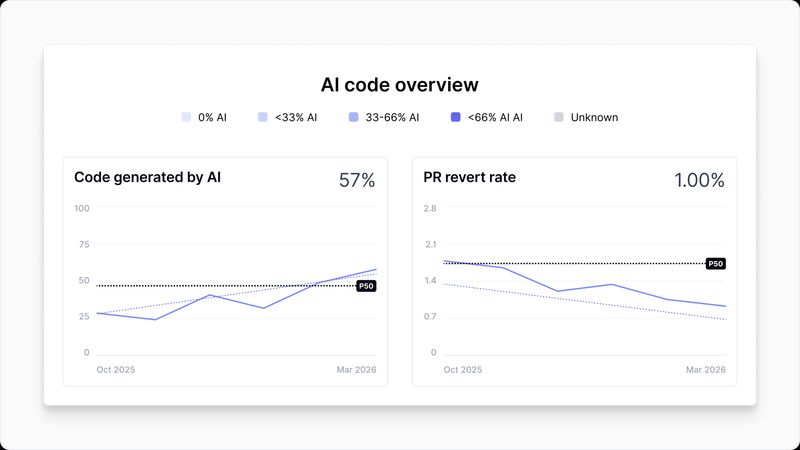Select Oct 2025 label under Code generated chart
The width and height of the screenshot is (800, 450).
pos(116,369)
